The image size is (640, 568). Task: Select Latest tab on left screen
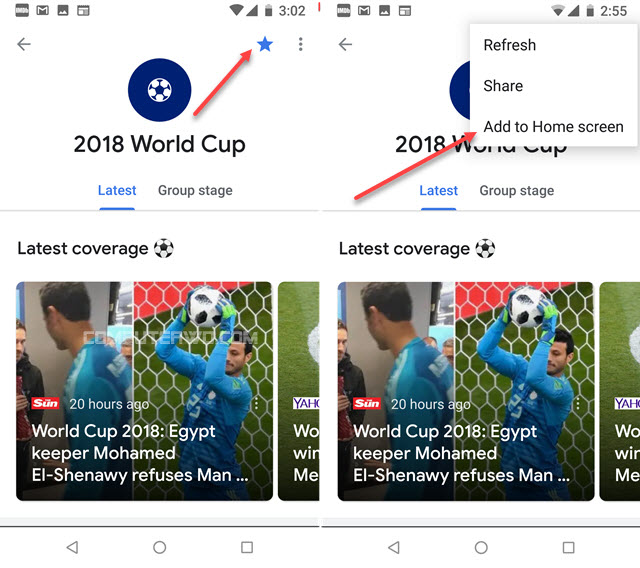coord(117,191)
